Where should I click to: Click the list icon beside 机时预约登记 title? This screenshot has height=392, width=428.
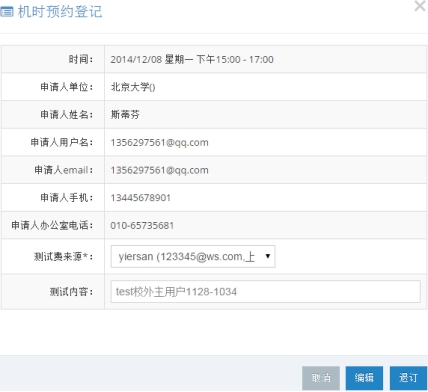(7, 12)
